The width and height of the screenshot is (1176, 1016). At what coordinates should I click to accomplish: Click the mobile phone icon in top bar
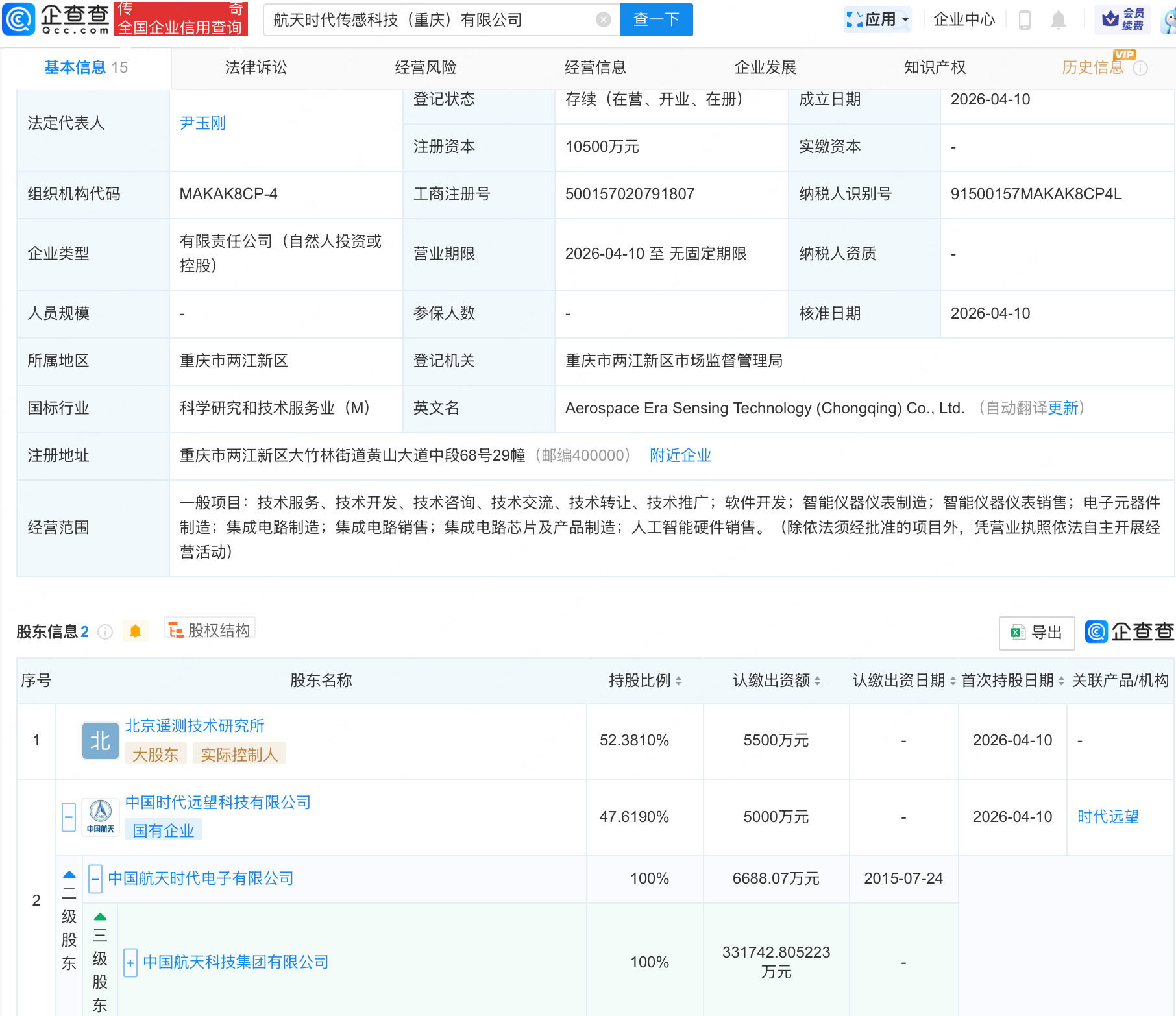(1025, 19)
